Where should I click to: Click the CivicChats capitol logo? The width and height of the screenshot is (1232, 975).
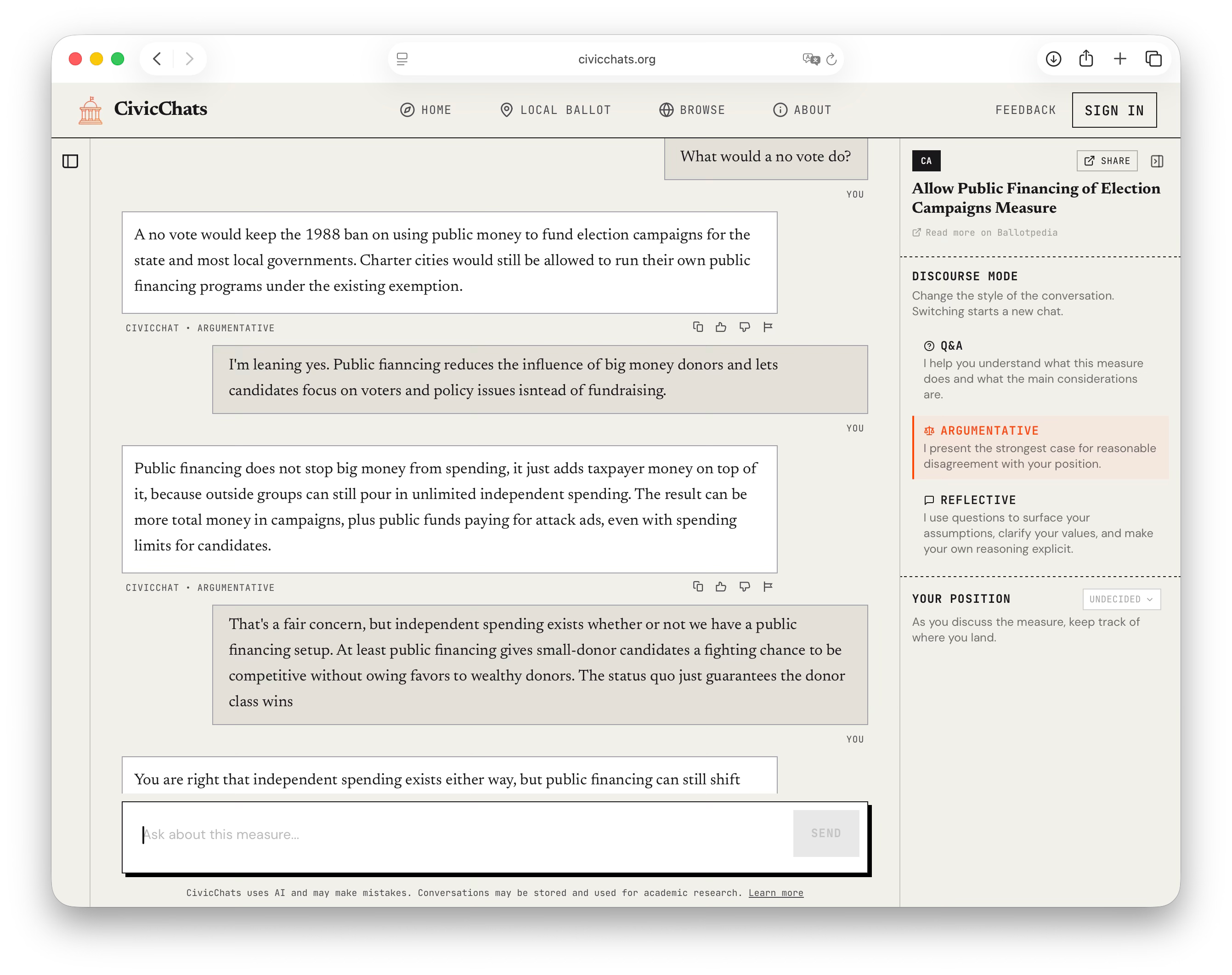pyautogui.click(x=90, y=110)
